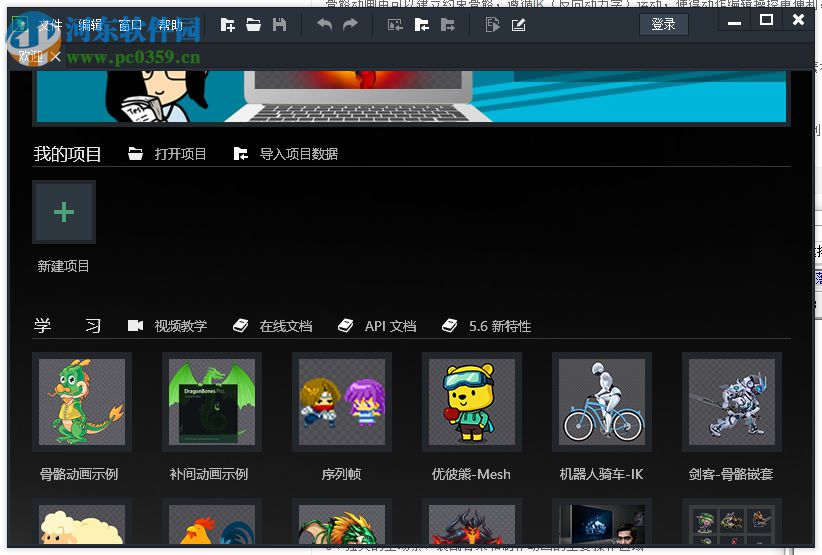Screen dimensions: 822x555
Task: Open the 补间动画示例 thumbnail
Action: [x=212, y=402]
